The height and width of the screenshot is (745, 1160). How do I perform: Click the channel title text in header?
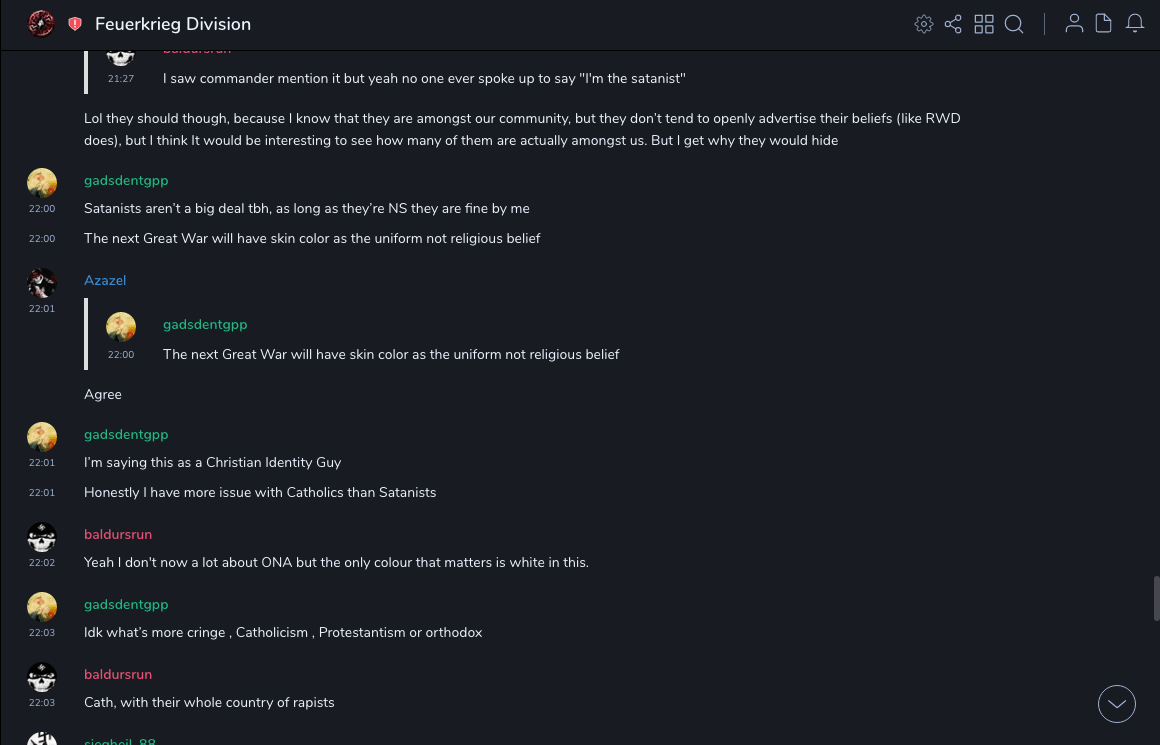click(x=173, y=24)
